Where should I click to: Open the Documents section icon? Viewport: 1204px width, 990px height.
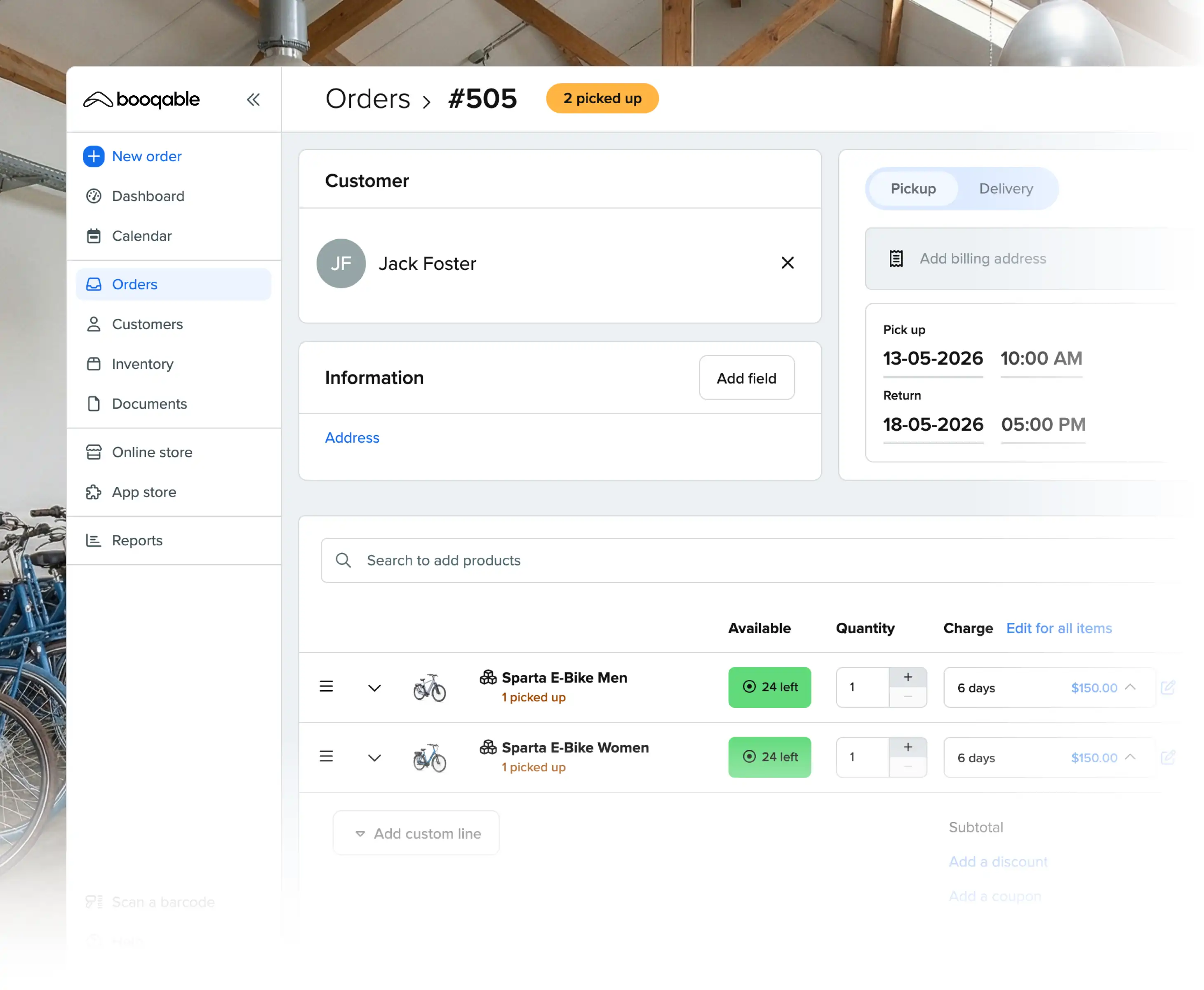click(x=94, y=404)
